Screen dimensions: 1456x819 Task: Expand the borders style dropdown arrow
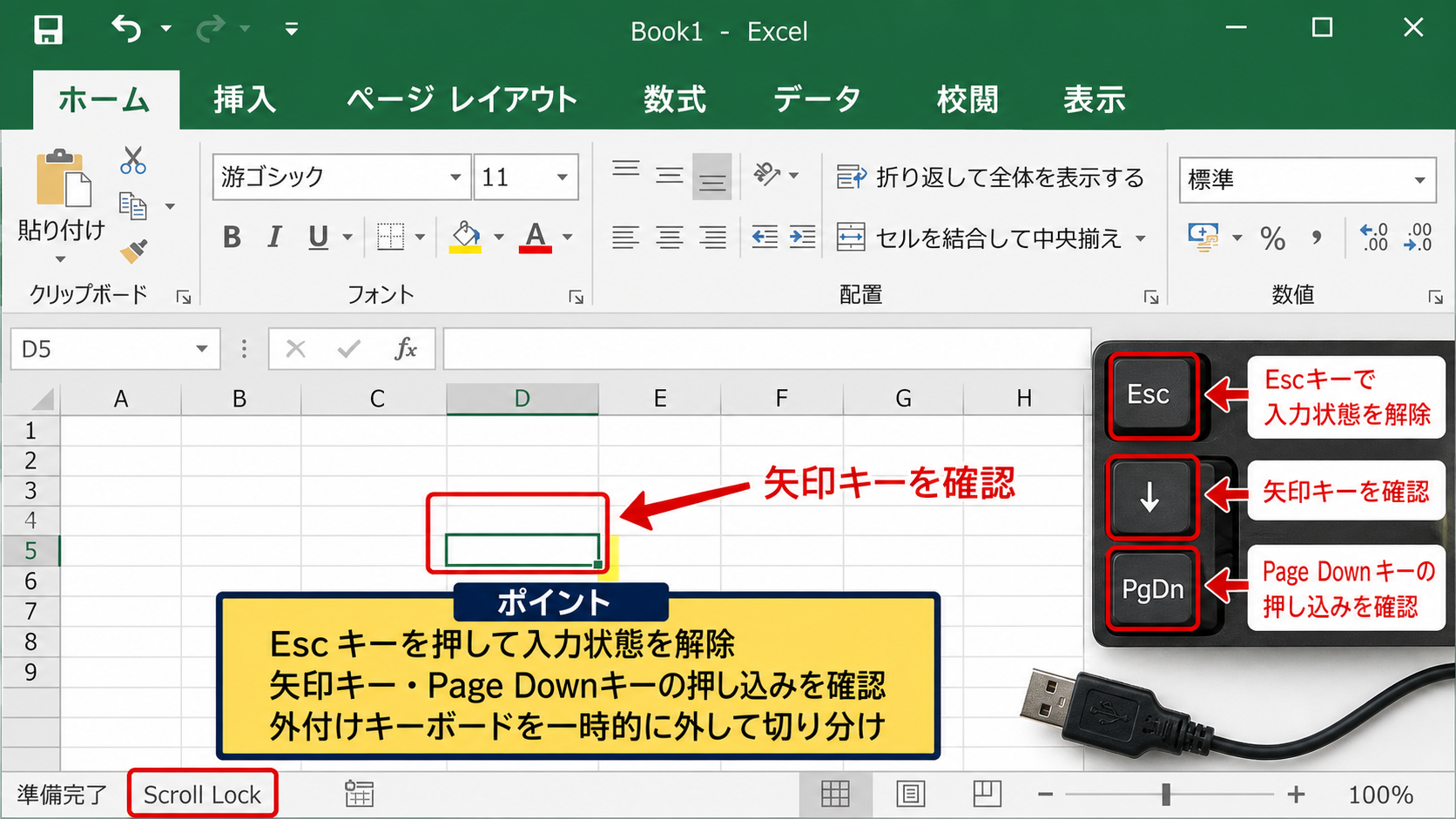click(420, 237)
